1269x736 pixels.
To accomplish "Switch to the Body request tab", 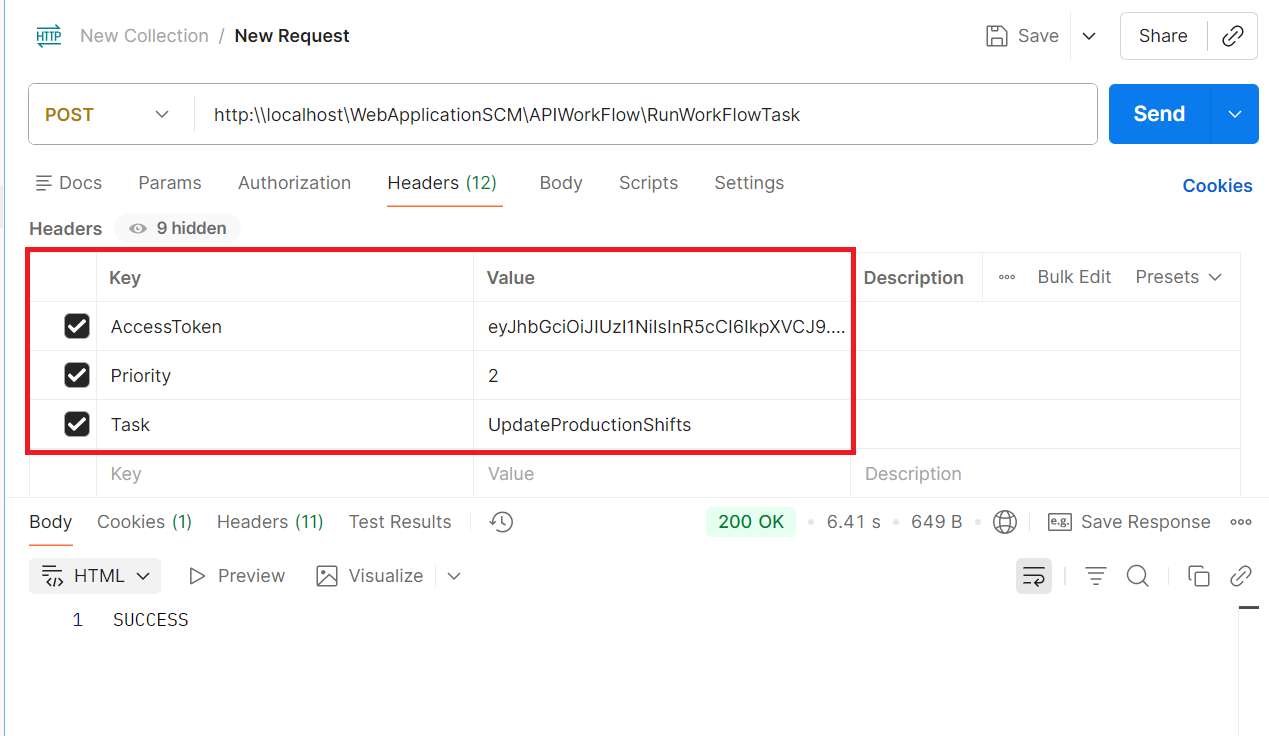I will click(x=560, y=183).
